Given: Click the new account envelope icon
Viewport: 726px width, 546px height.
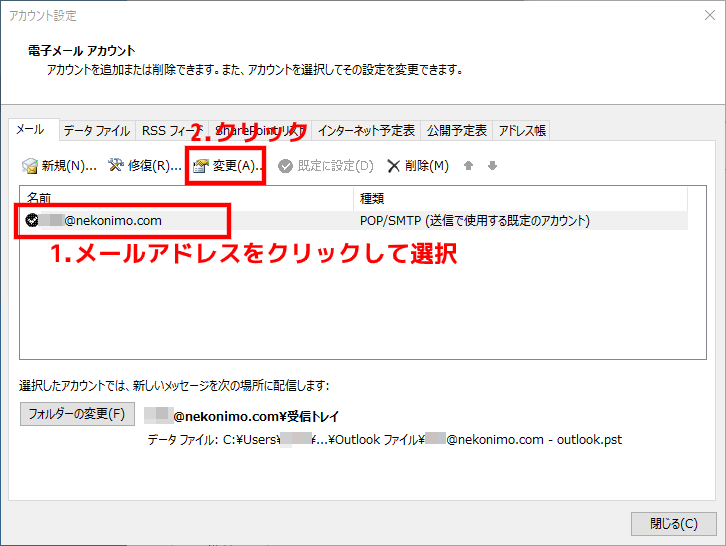Looking at the screenshot, I should pyautogui.click(x=30, y=165).
